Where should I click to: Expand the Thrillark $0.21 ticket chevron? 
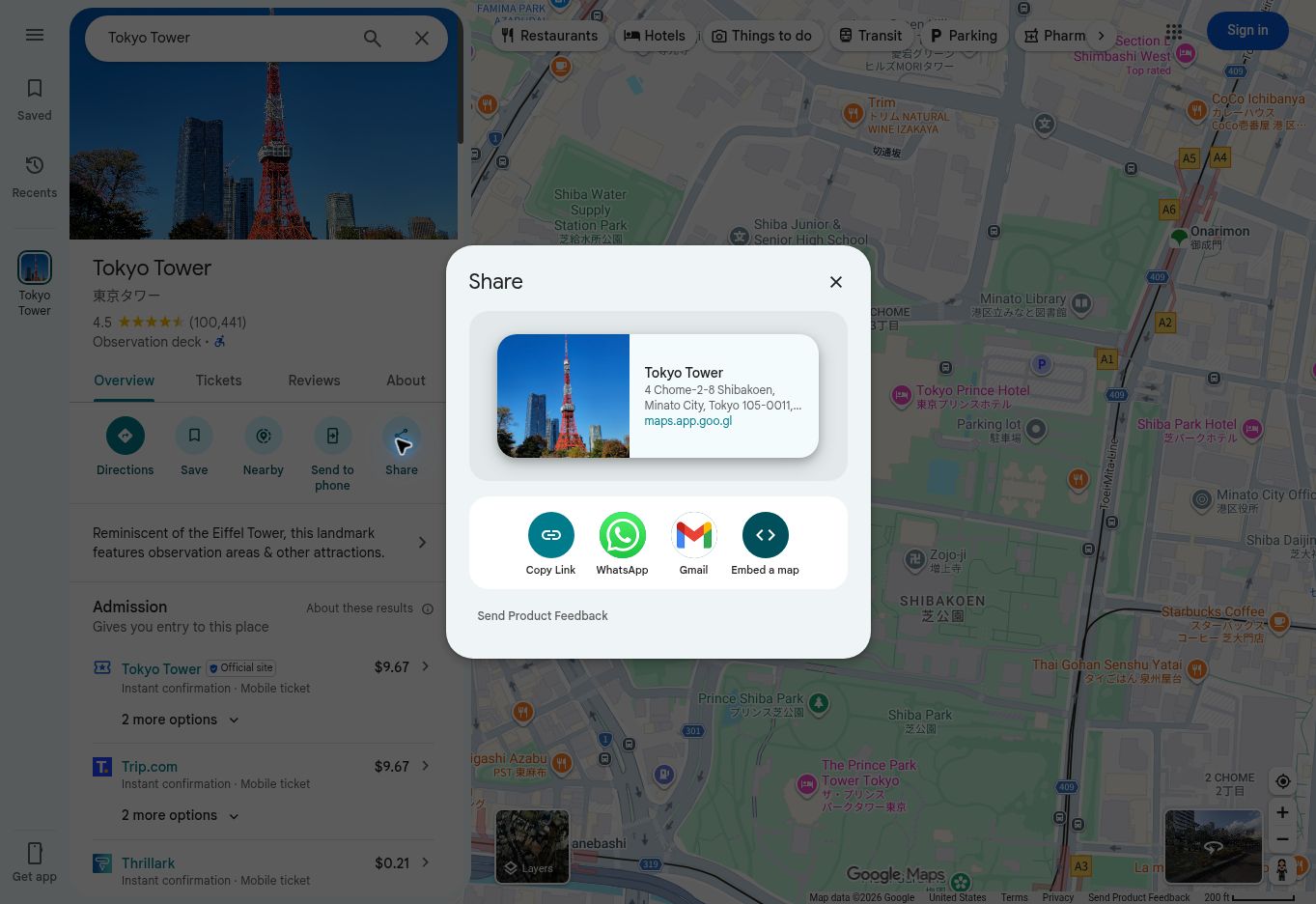[x=425, y=863]
